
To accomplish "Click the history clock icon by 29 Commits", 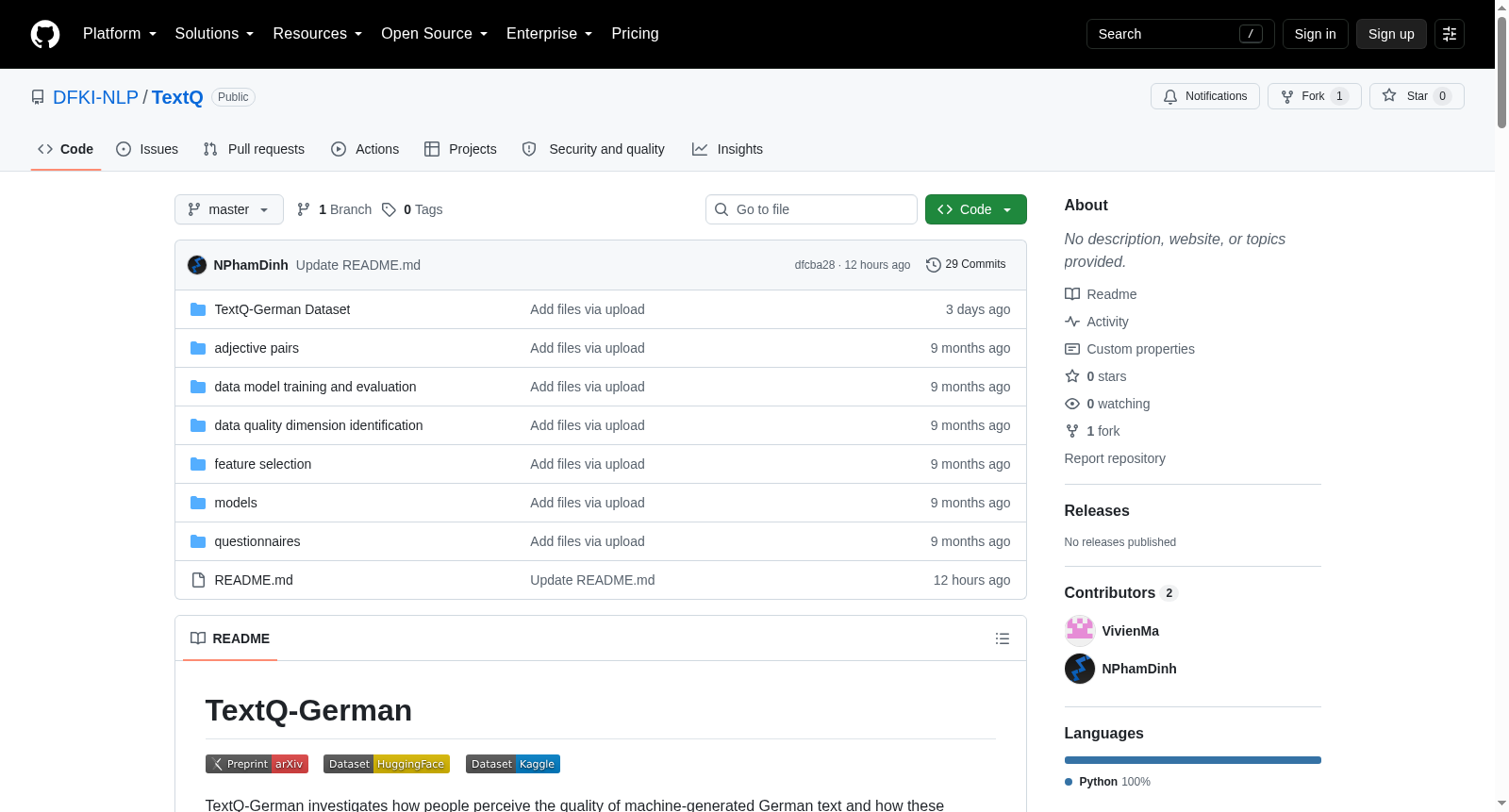I will click(934, 265).
